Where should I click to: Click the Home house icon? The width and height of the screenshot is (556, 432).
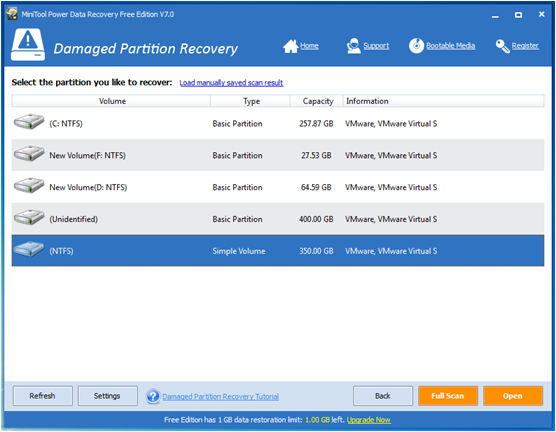click(290, 46)
